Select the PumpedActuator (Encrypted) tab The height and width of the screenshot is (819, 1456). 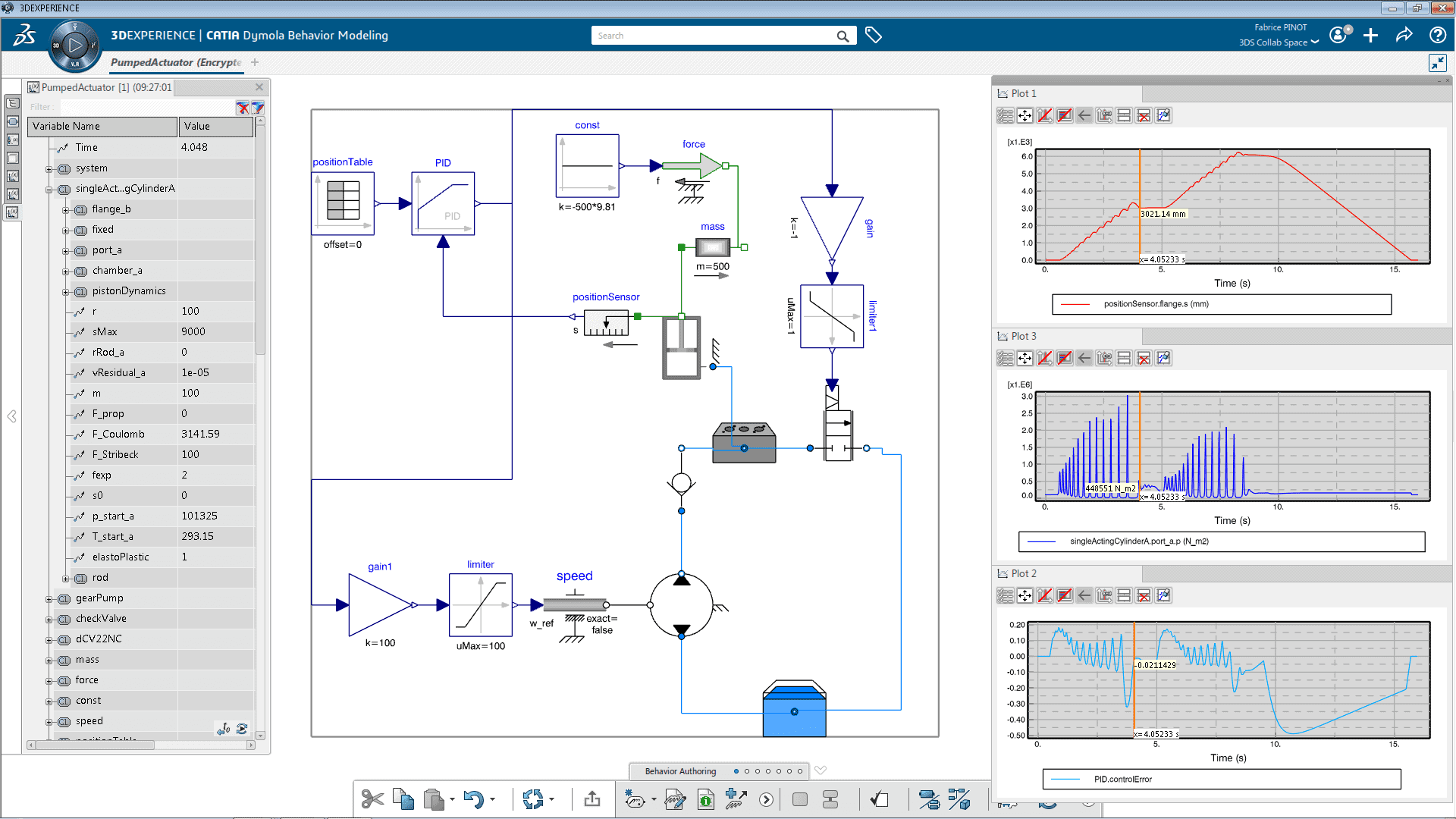point(176,62)
